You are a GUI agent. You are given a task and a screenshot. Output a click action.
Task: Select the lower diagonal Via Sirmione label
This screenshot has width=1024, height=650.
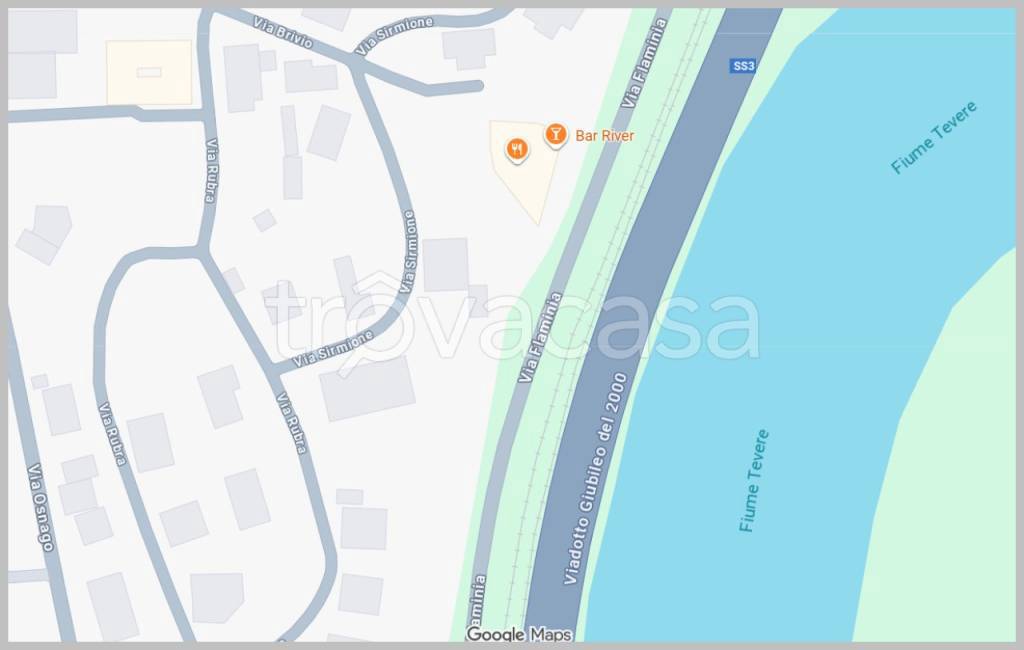click(332, 349)
